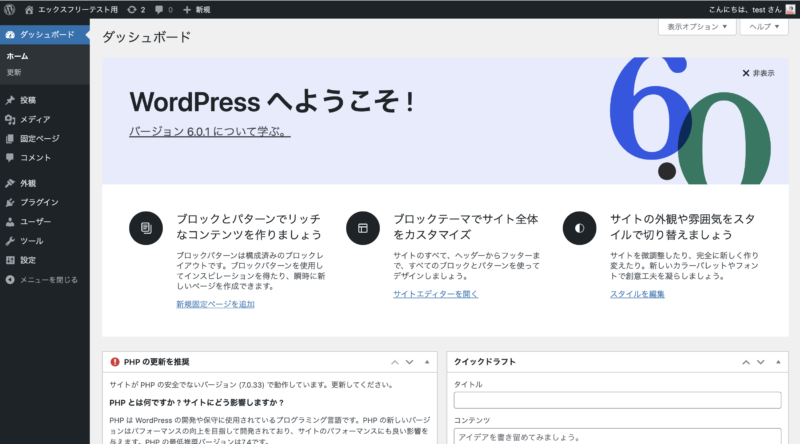Follow バージョン 6.0.1 について学ぶ link

(x=210, y=132)
